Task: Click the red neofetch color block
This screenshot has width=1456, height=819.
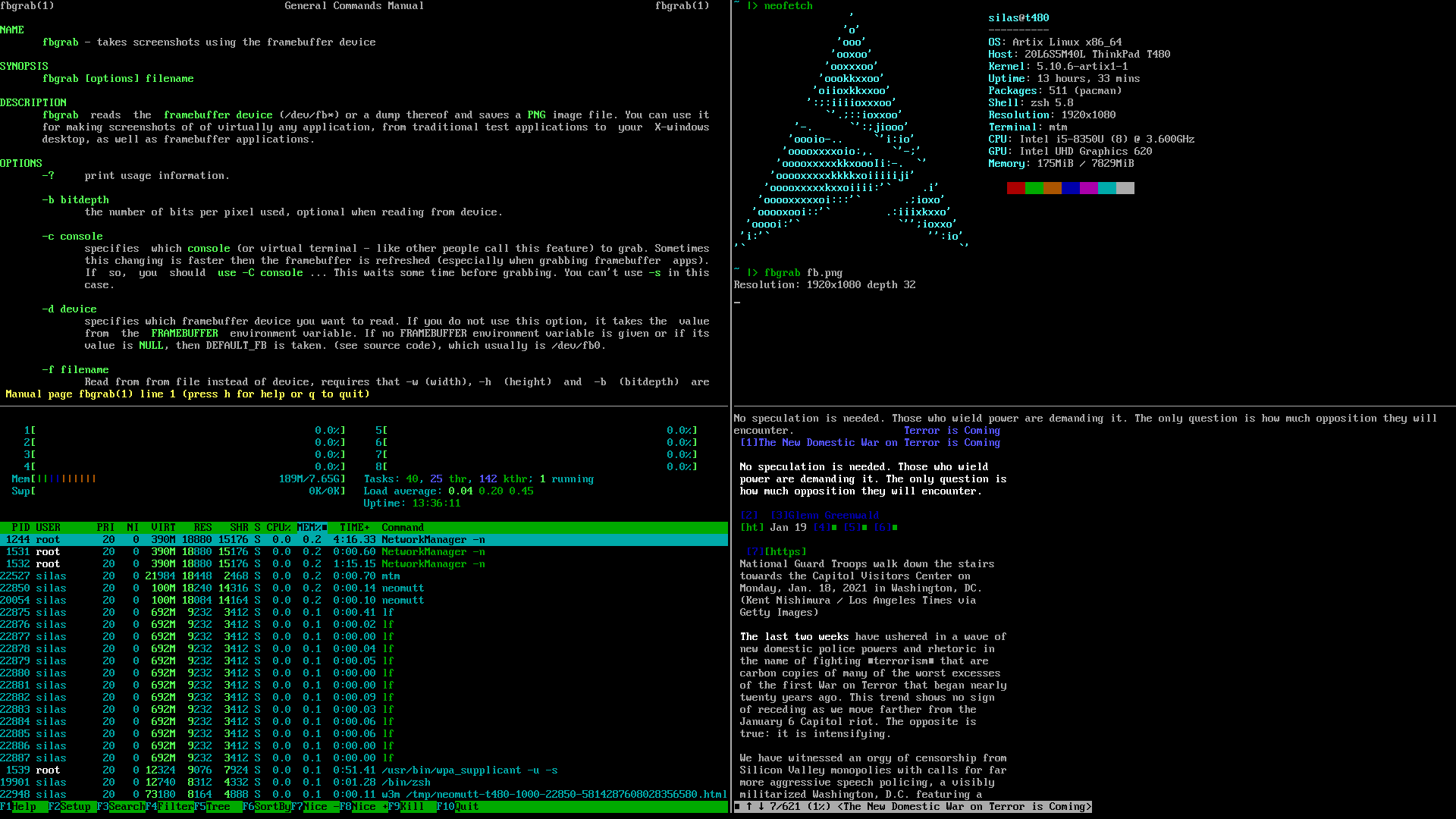Action: (x=1015, y=187)
